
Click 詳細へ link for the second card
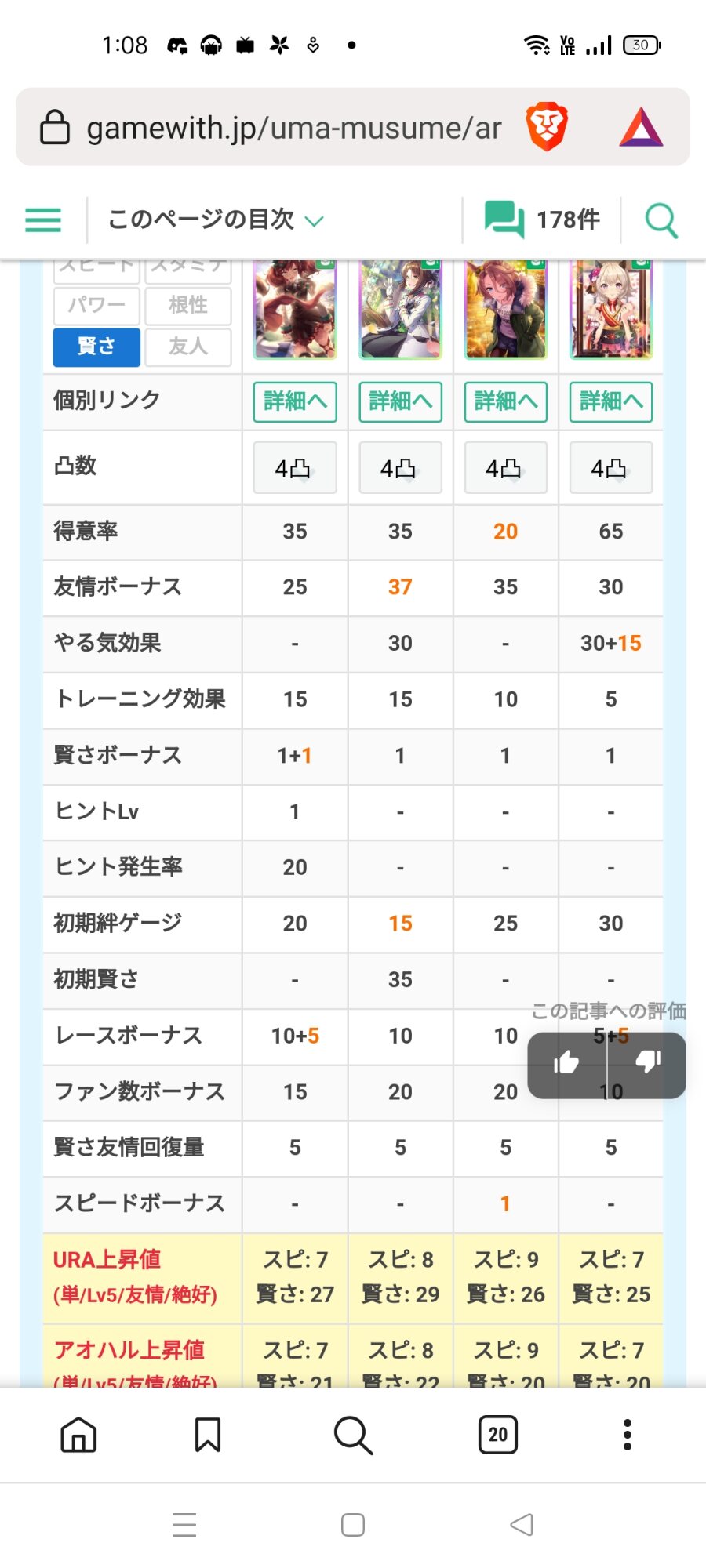[400, 401]
